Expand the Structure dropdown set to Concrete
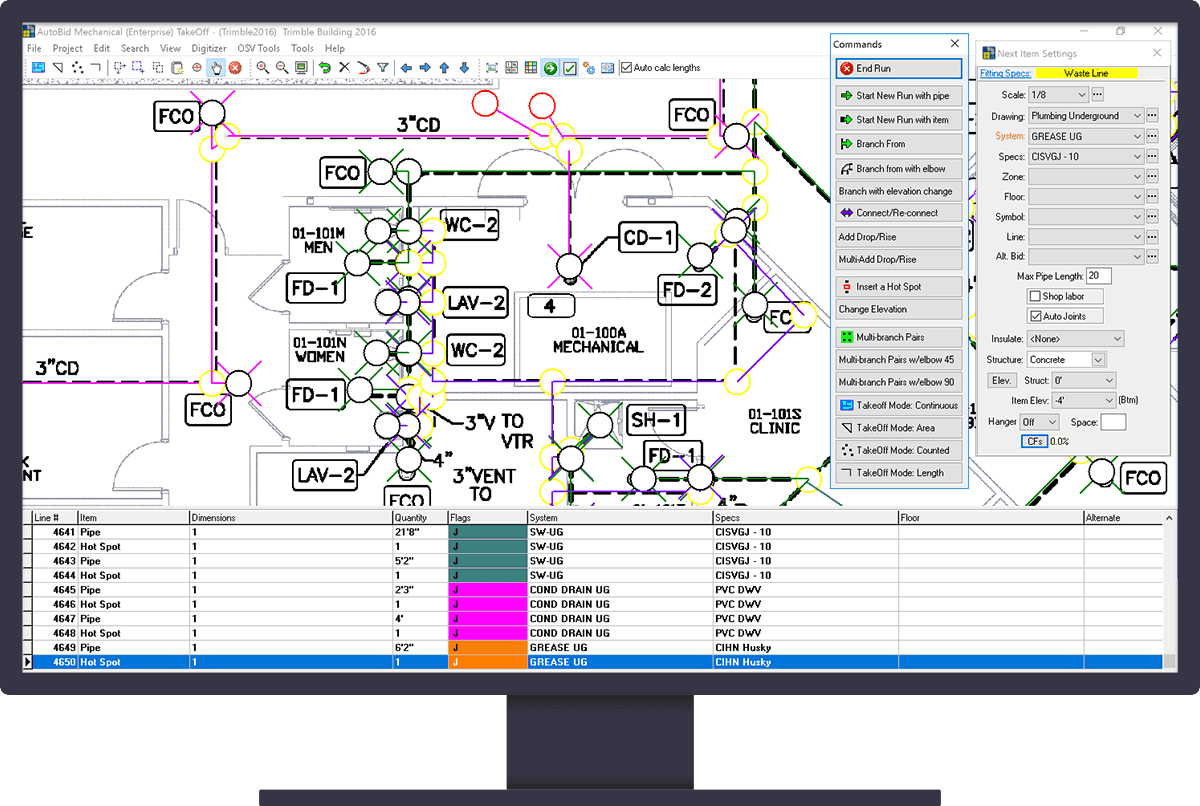1200x806 pixels. coord(1098,360)
